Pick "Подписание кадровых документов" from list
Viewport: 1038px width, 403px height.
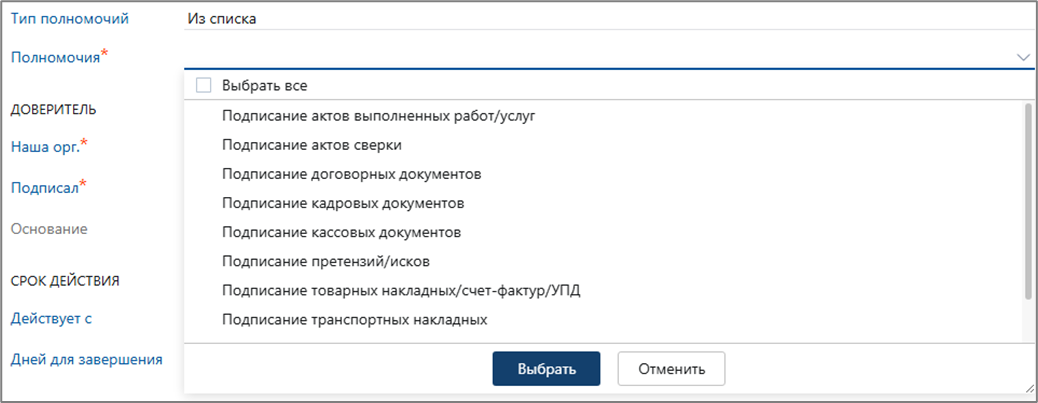(343, 204)
